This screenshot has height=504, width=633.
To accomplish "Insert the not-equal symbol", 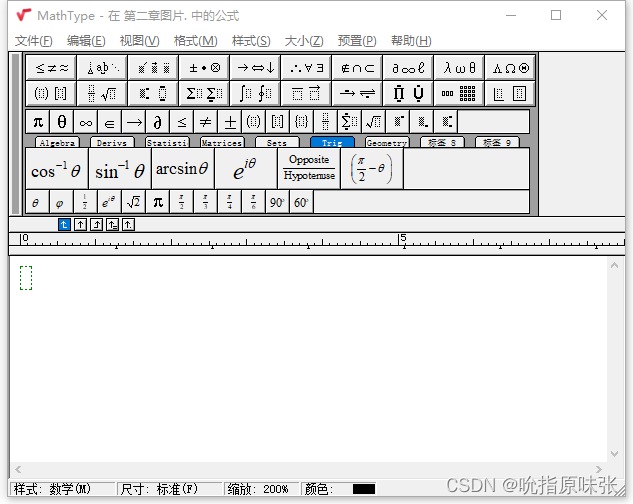I will click(x=205, y=122).
